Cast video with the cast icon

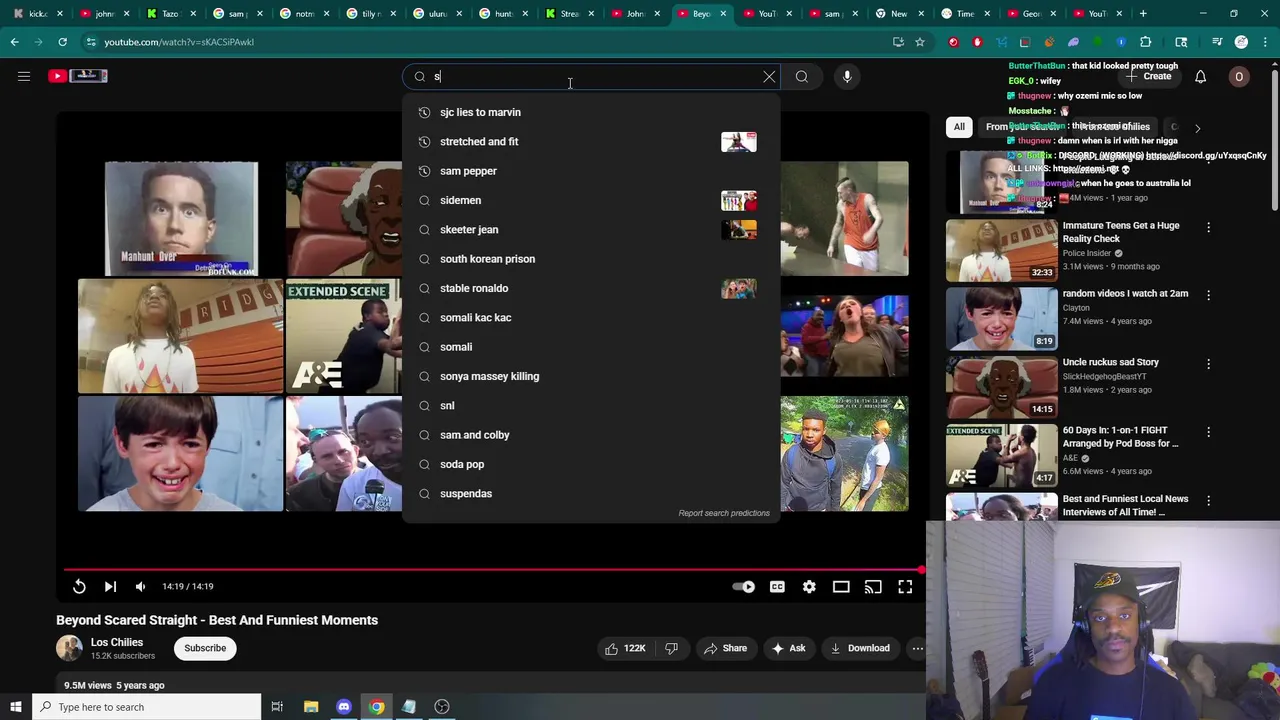[x=873, y=587]
